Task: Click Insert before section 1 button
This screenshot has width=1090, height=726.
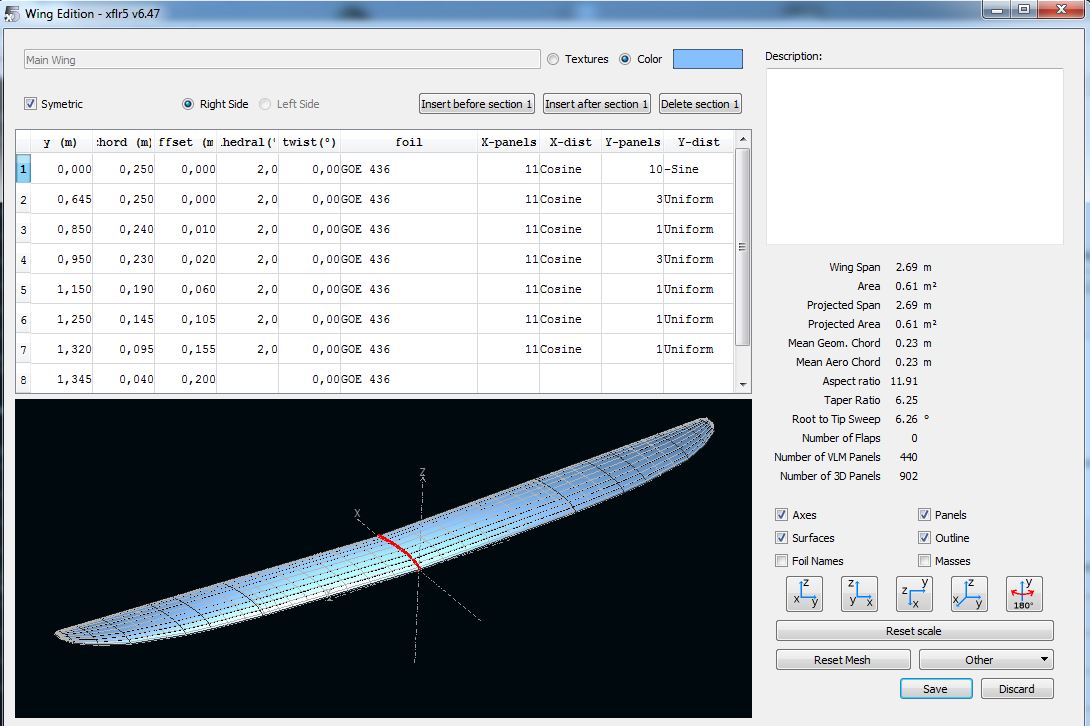Action: (477, 104)
